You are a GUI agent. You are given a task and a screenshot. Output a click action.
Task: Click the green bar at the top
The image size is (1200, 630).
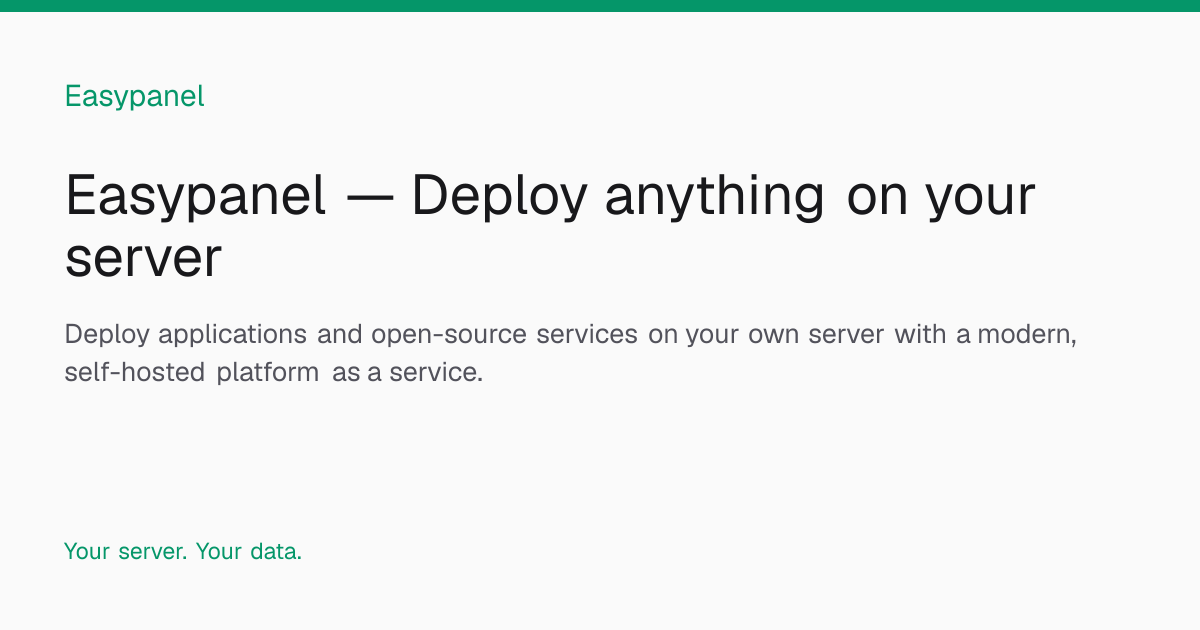point(600,6)
